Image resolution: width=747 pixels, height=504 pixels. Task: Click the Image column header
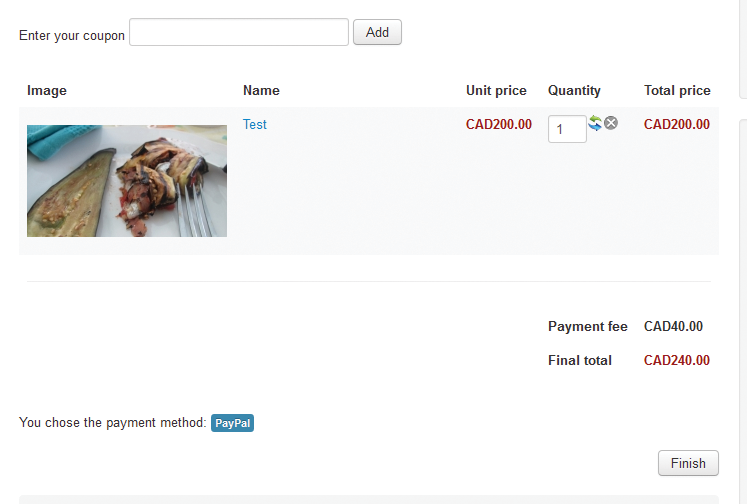[47, 91]
